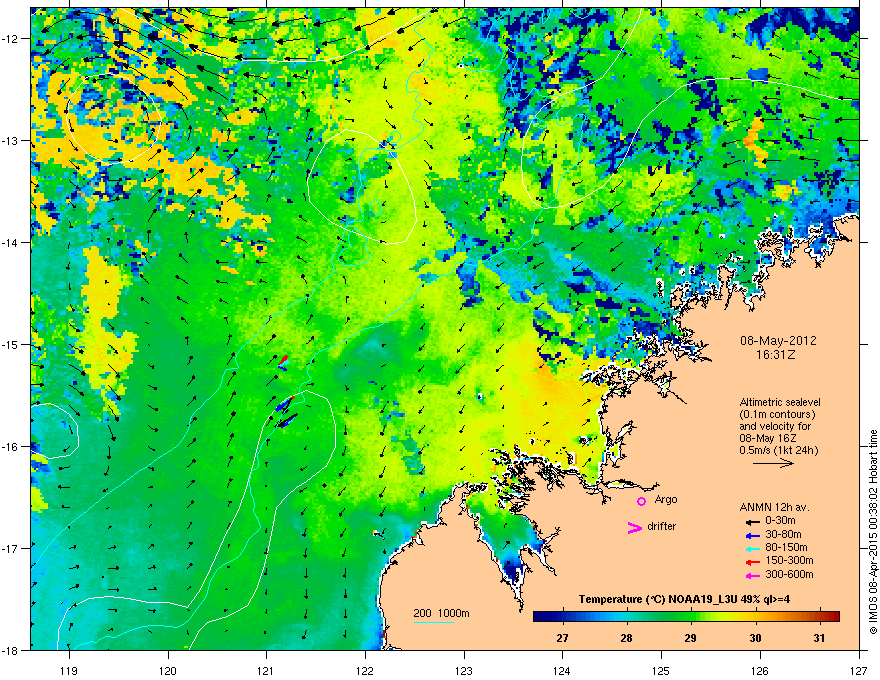The width and height of the screenshot is (880, 680).
Task: Click longitude label 126 on bottom axis
Action: (760, 670)
